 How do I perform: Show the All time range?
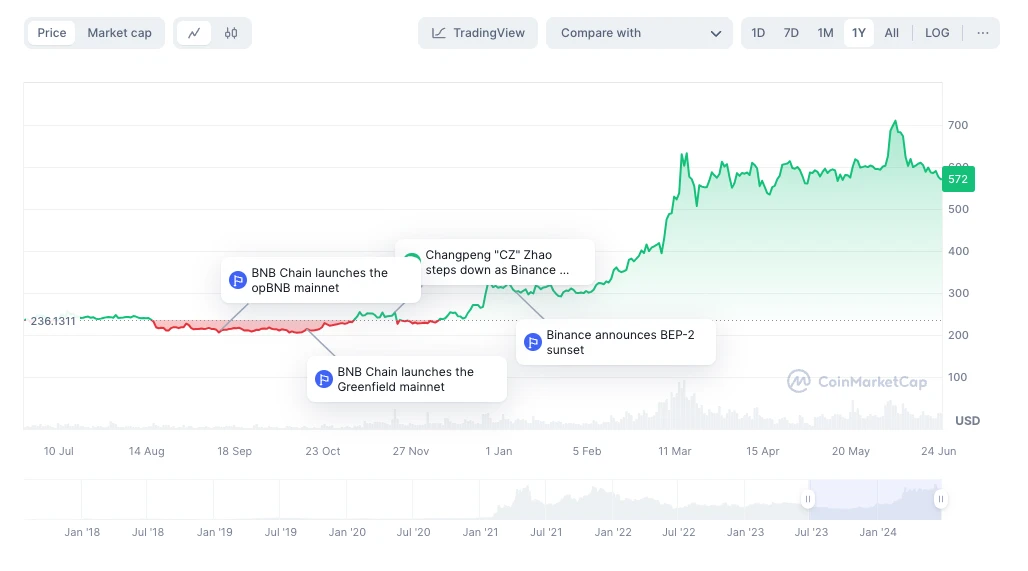coord(892,33)
